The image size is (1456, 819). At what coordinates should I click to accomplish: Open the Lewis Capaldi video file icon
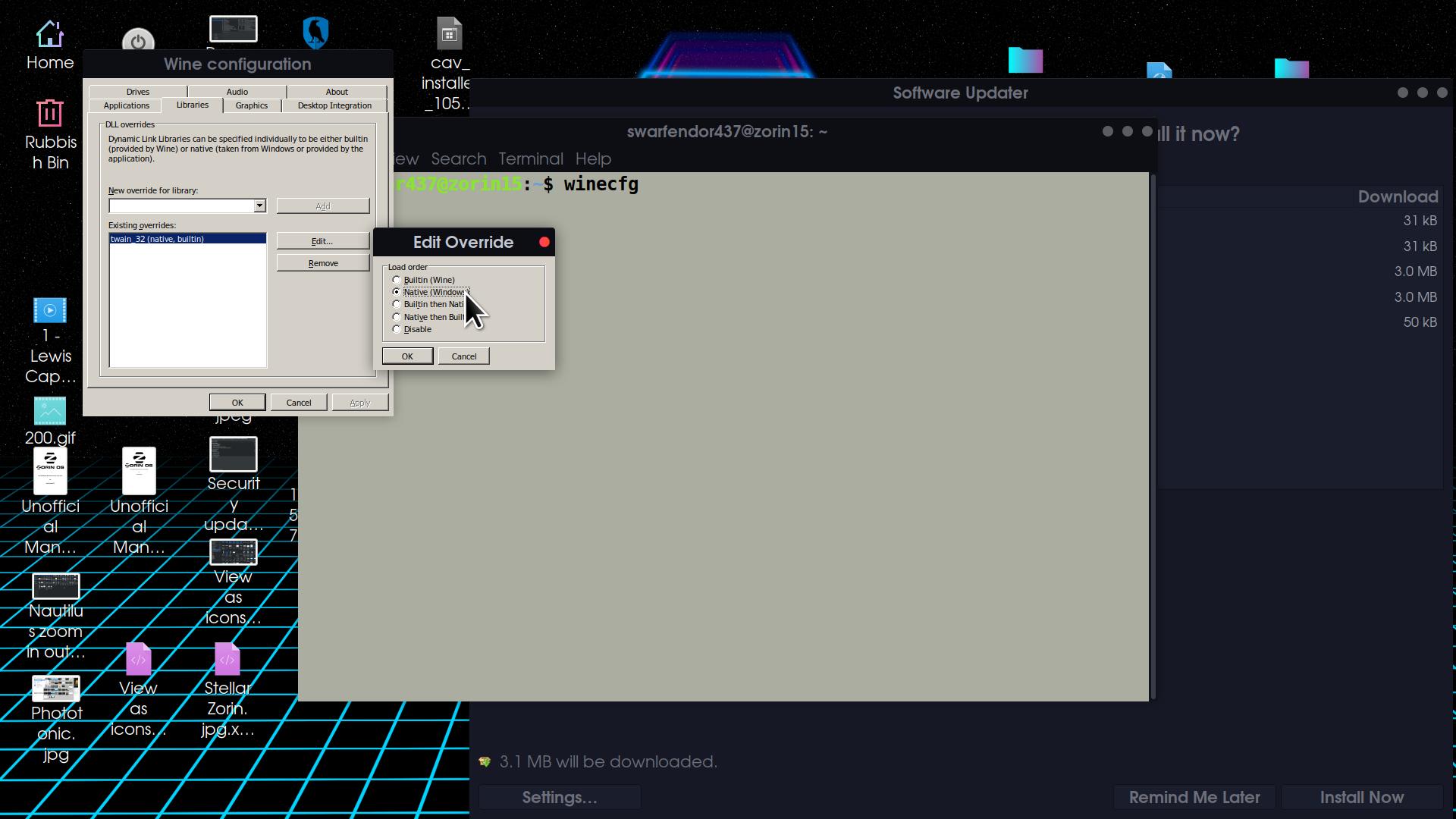click(50, 311)
